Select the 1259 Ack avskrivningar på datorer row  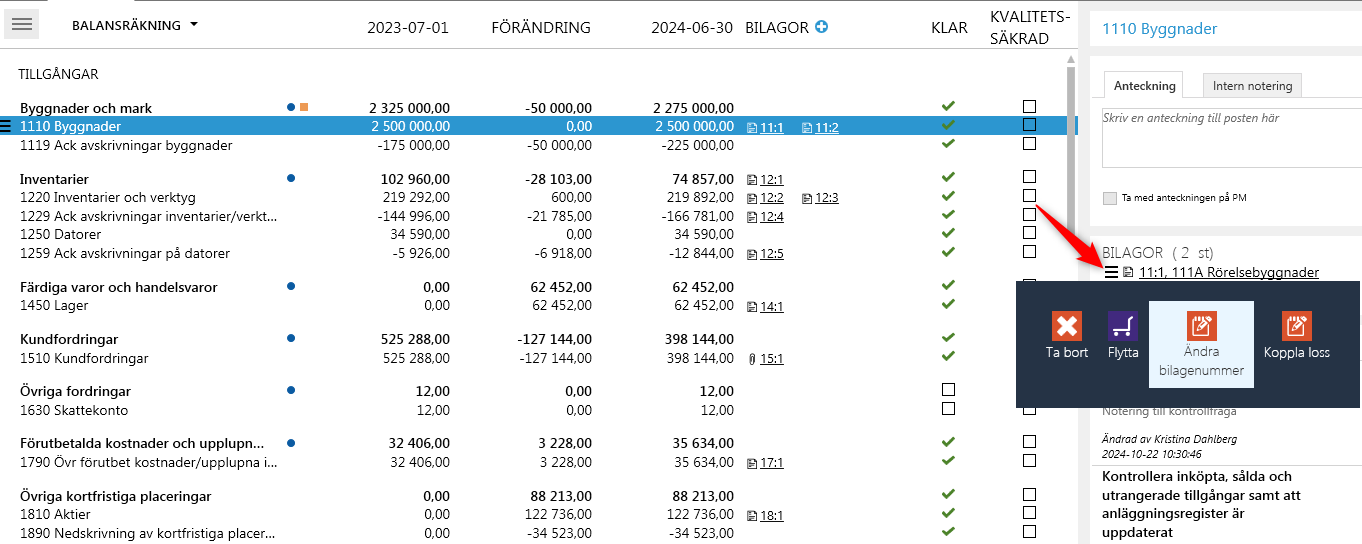(535, 253)
